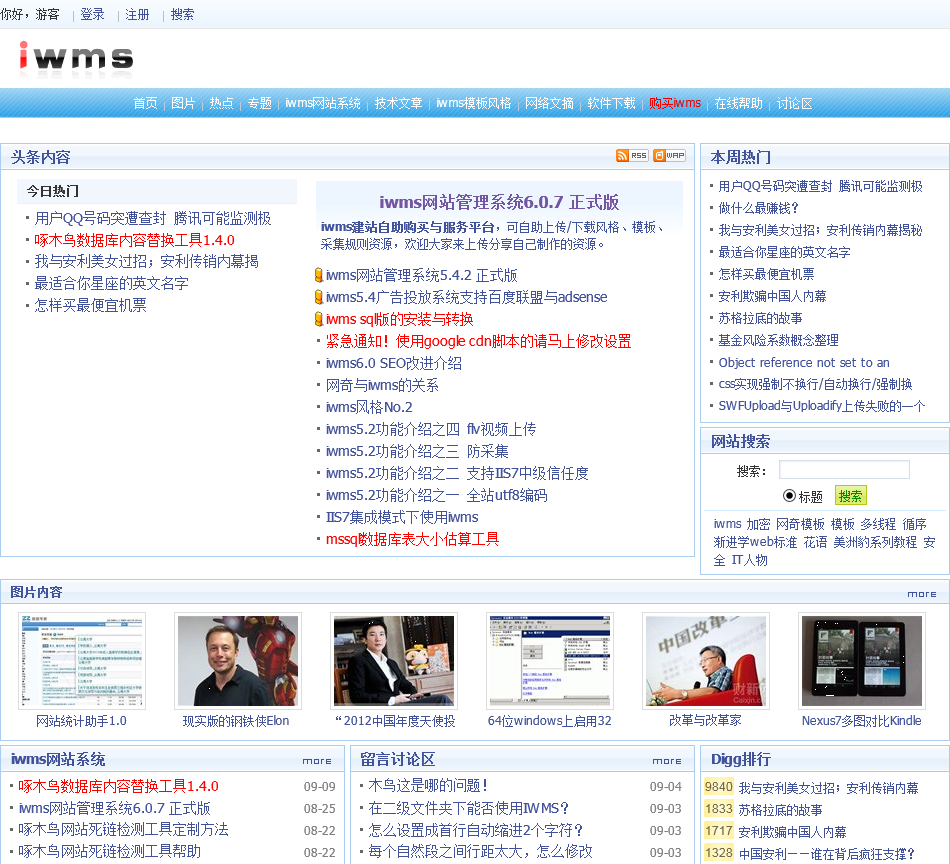The image size is (950, 864).
Task: Open iwms5.2功能介绍之四 flv视频上传
Action: [431, 429]
